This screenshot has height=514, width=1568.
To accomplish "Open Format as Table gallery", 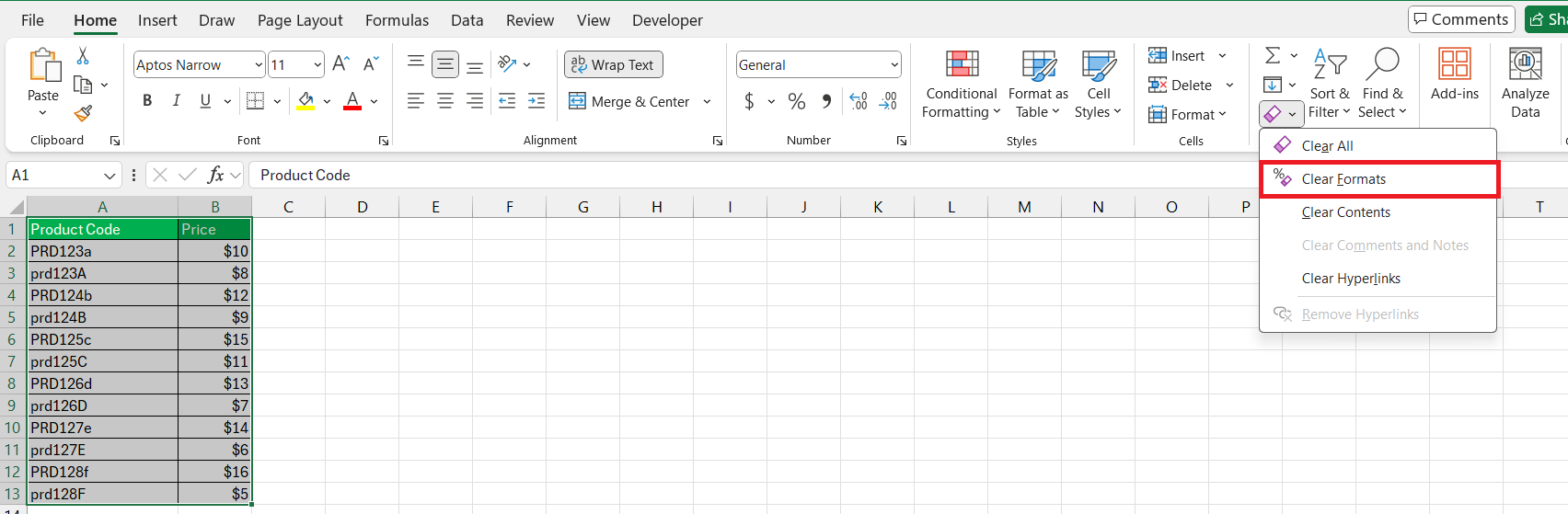I will tap(1038, 84).
